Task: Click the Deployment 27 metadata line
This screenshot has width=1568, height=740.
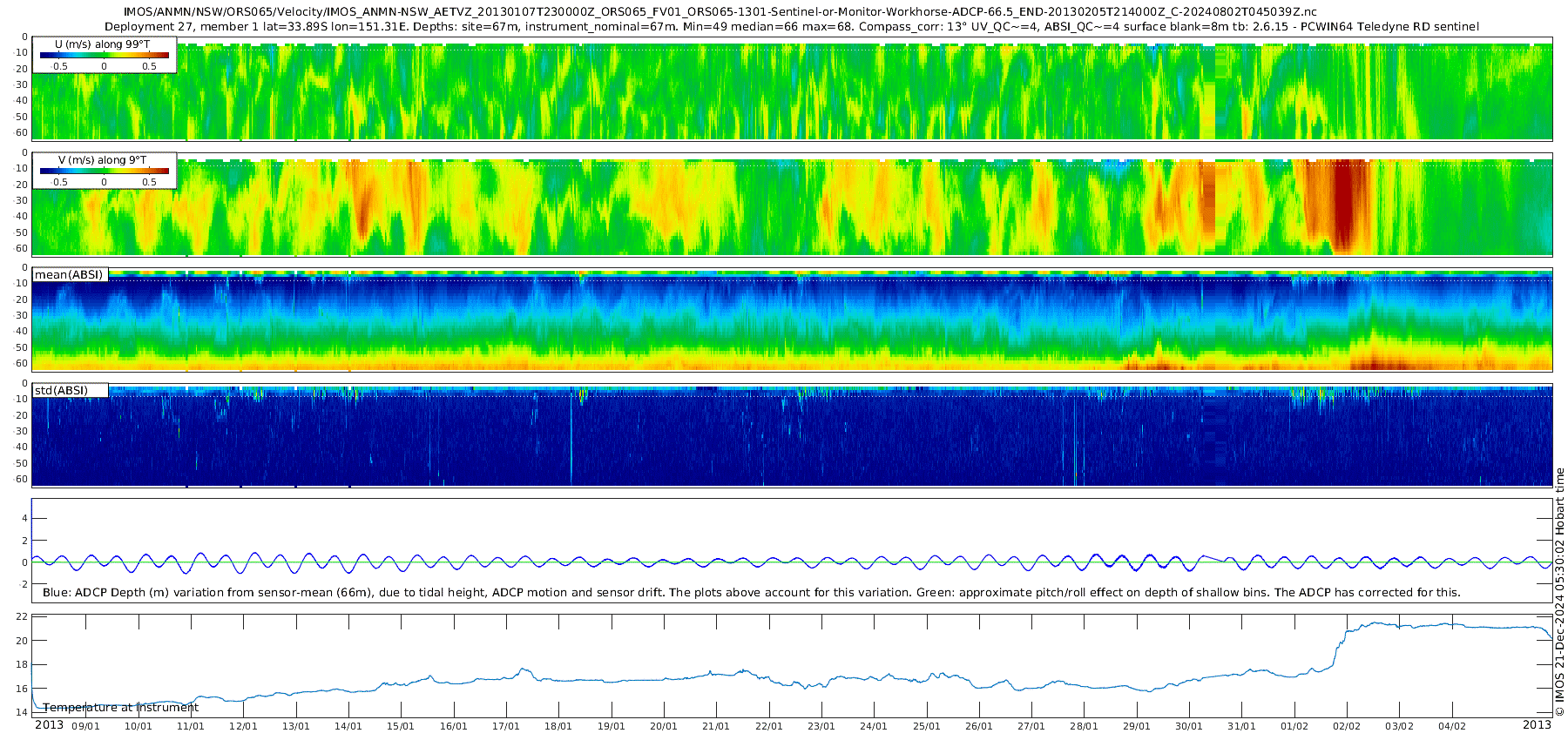Action: pos(791,27)
